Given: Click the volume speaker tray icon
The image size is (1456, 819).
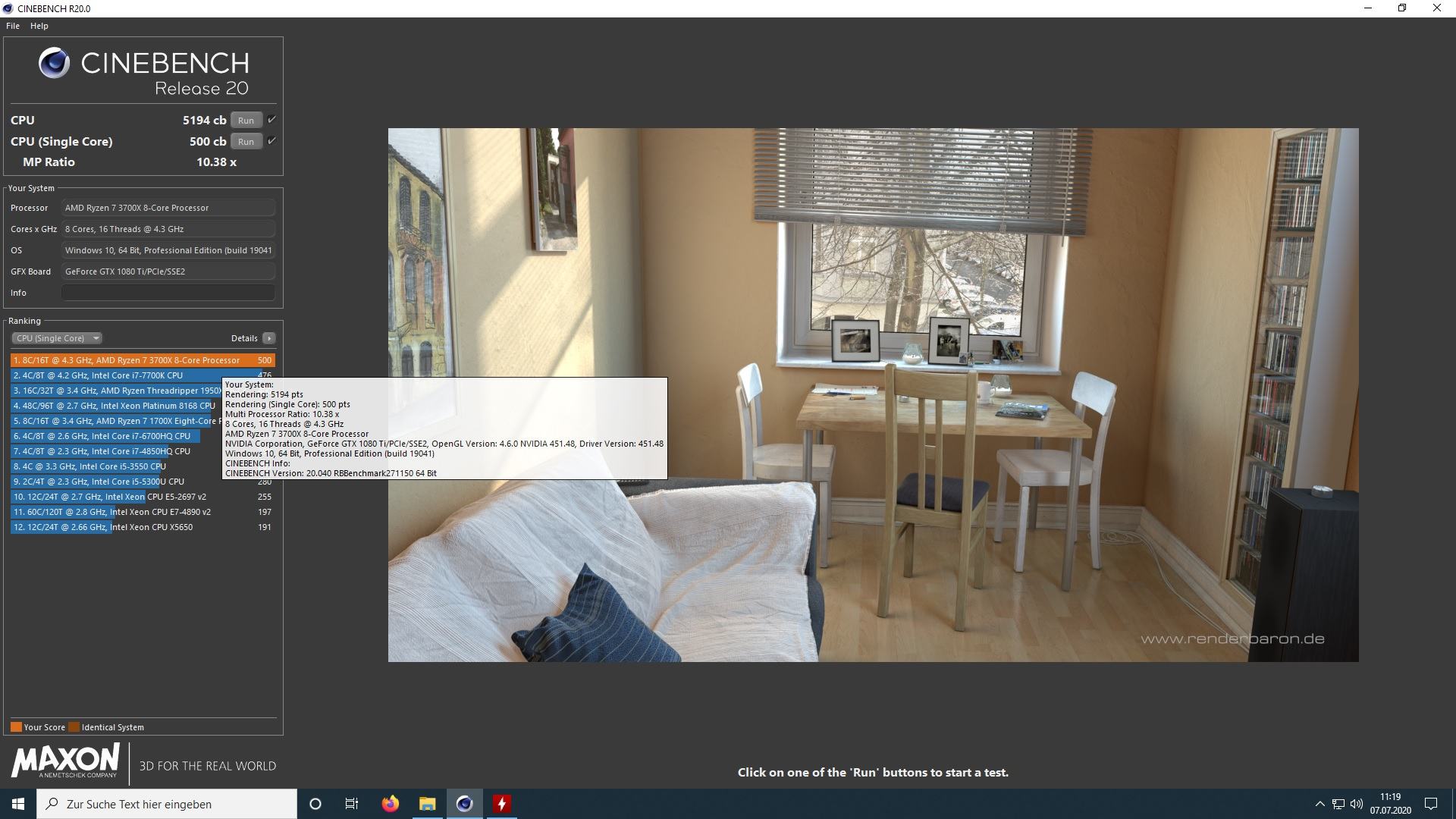Looking at the screenshot, I should click(1357, 804).
